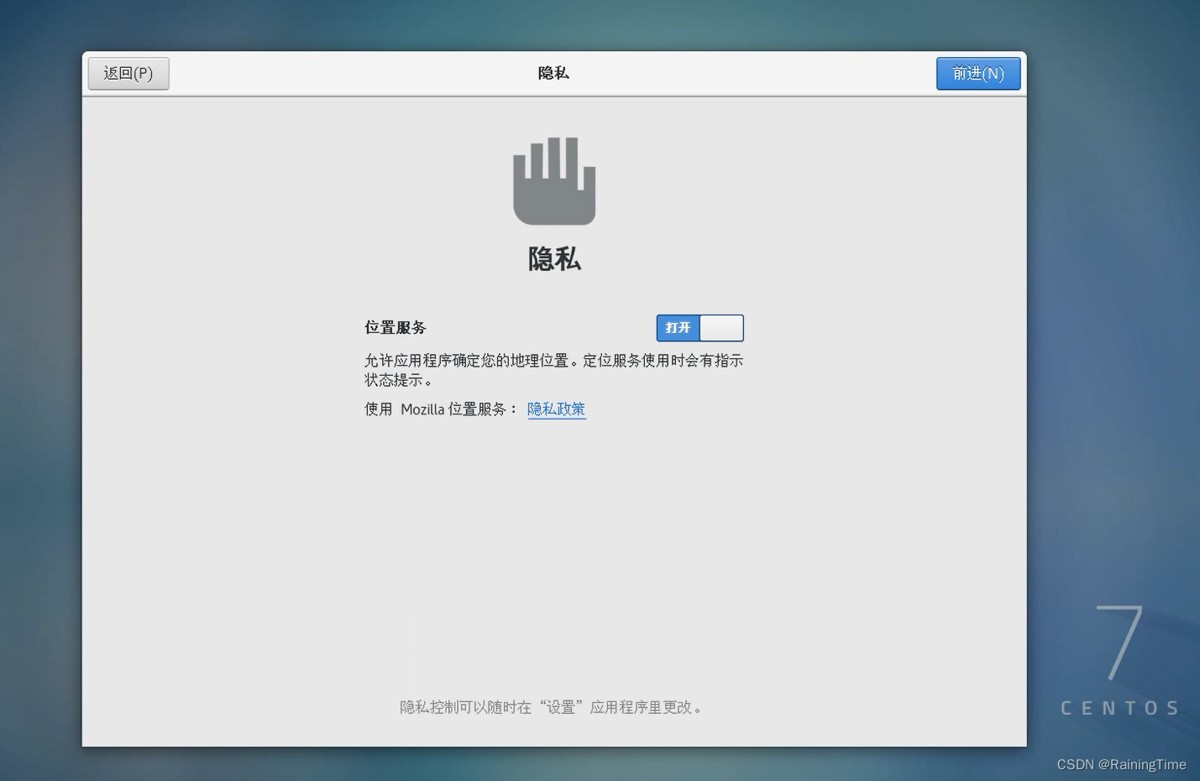Open the 隐私政策 privacy policy link
The height and width of the screenshot is (781, 1200).
click(x=556, y=409)
